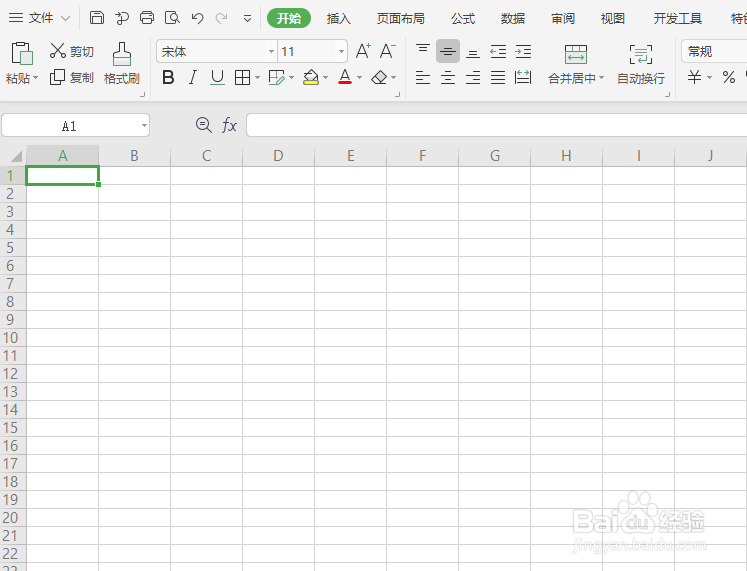This screenshot has height=571, width=747.
Task: Toggle Bold formatting
Action: [x=168, y=77]
